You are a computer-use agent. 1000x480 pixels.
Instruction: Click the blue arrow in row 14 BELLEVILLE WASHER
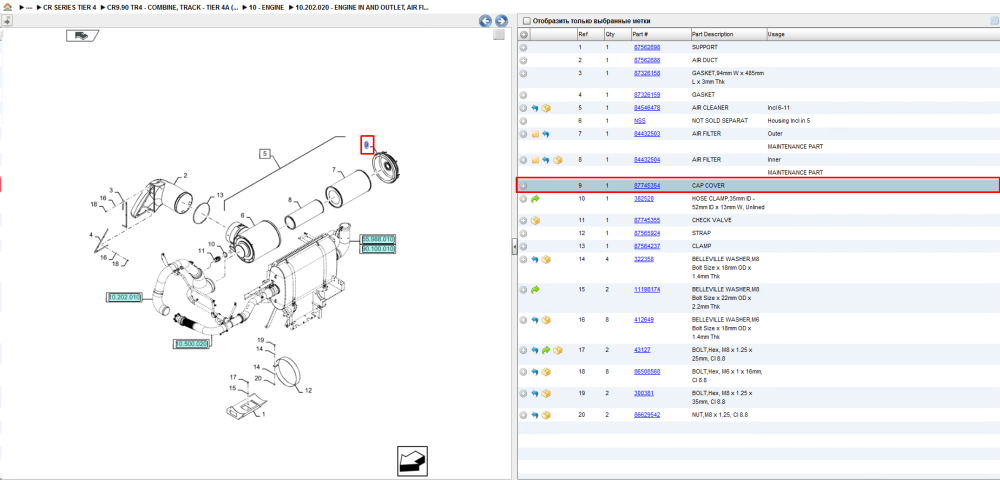[x=535, y=259]
